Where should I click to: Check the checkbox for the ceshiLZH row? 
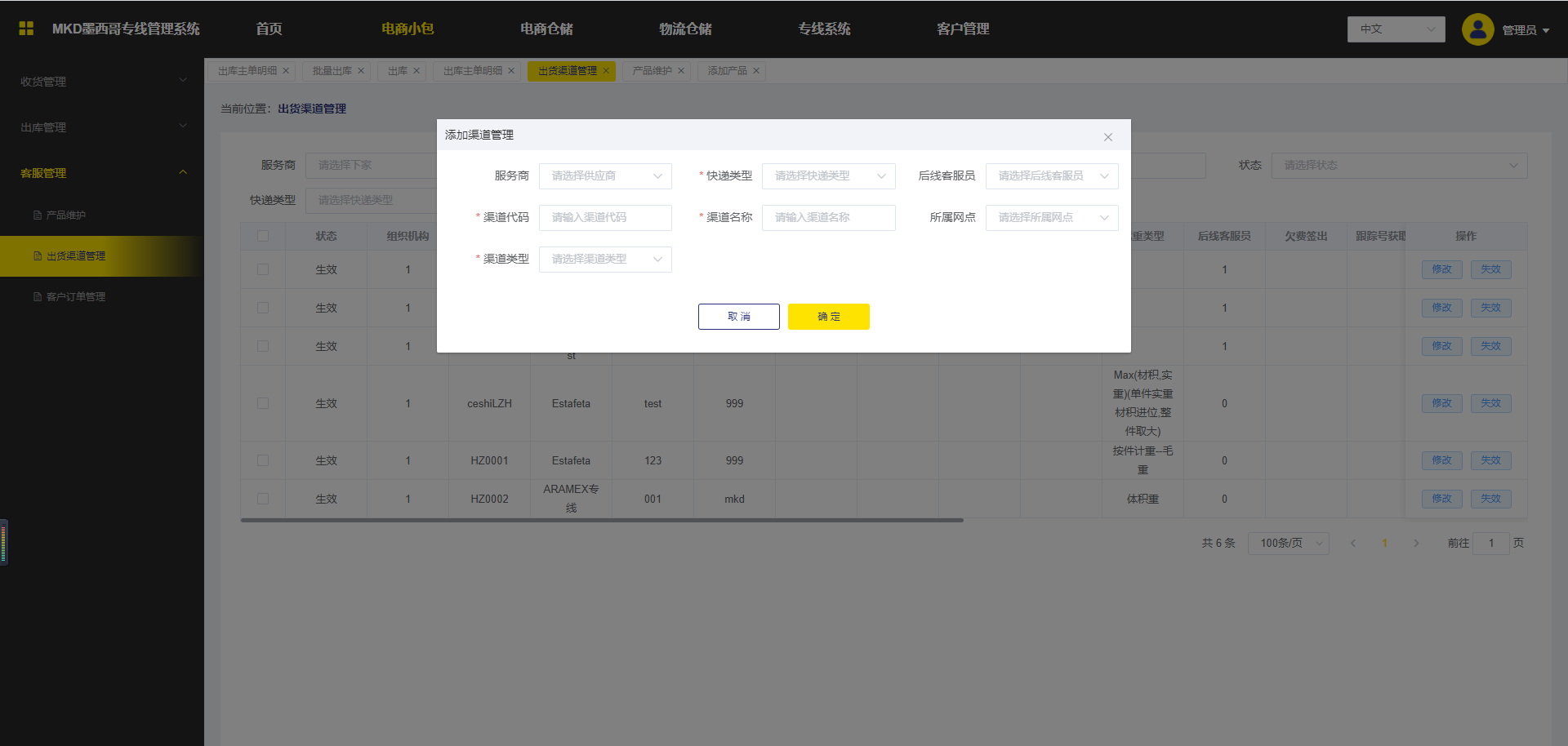263,403
